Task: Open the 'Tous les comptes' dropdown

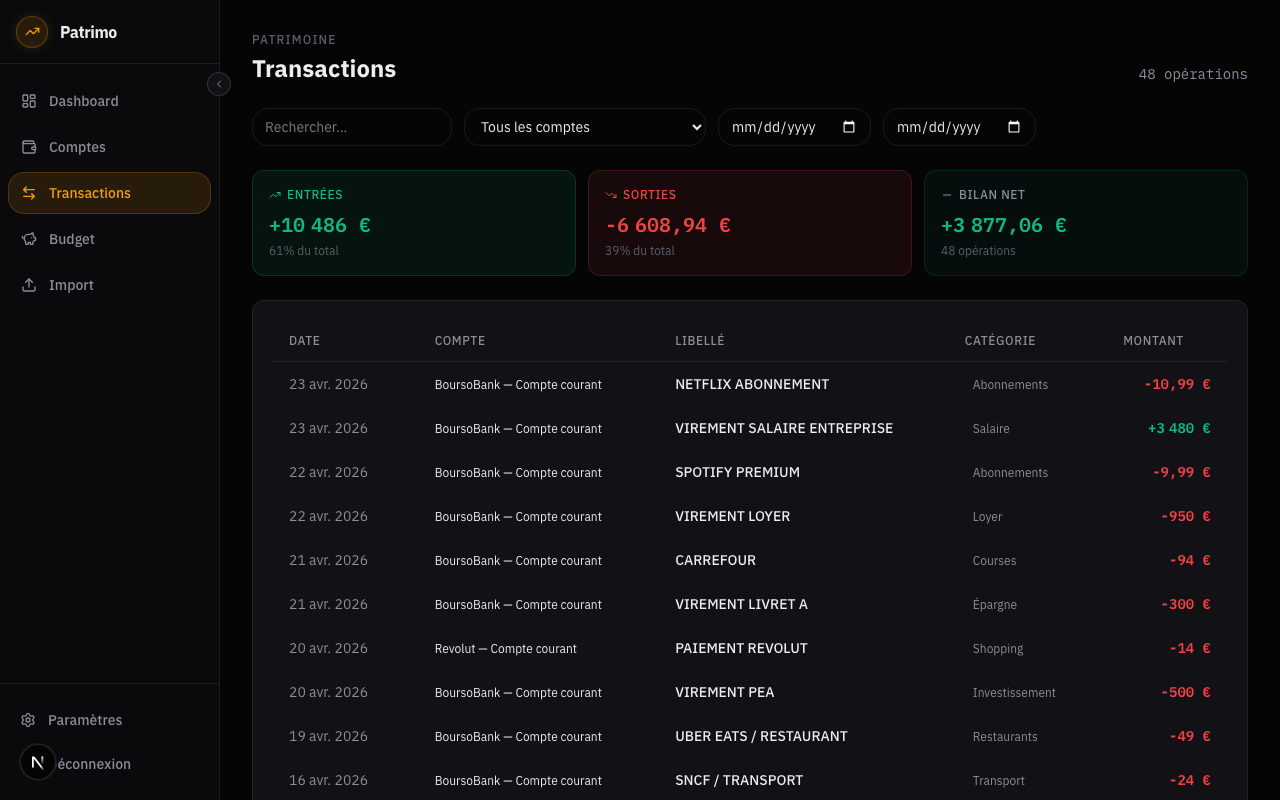Action: tap(585, 127)
